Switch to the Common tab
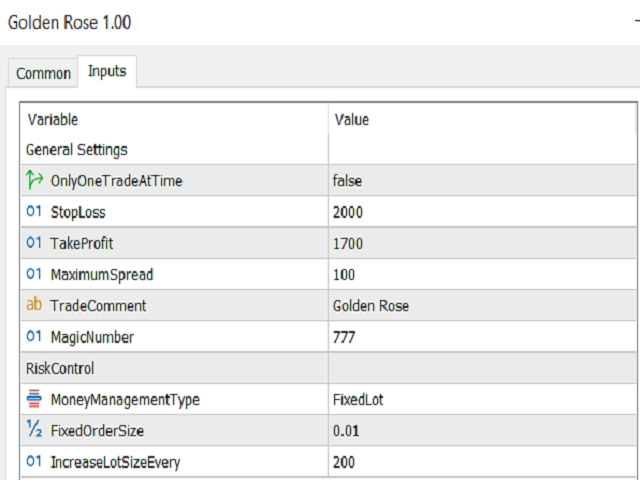Image resolution: width=640 pixels, height=480 pixels. point(43,73)
